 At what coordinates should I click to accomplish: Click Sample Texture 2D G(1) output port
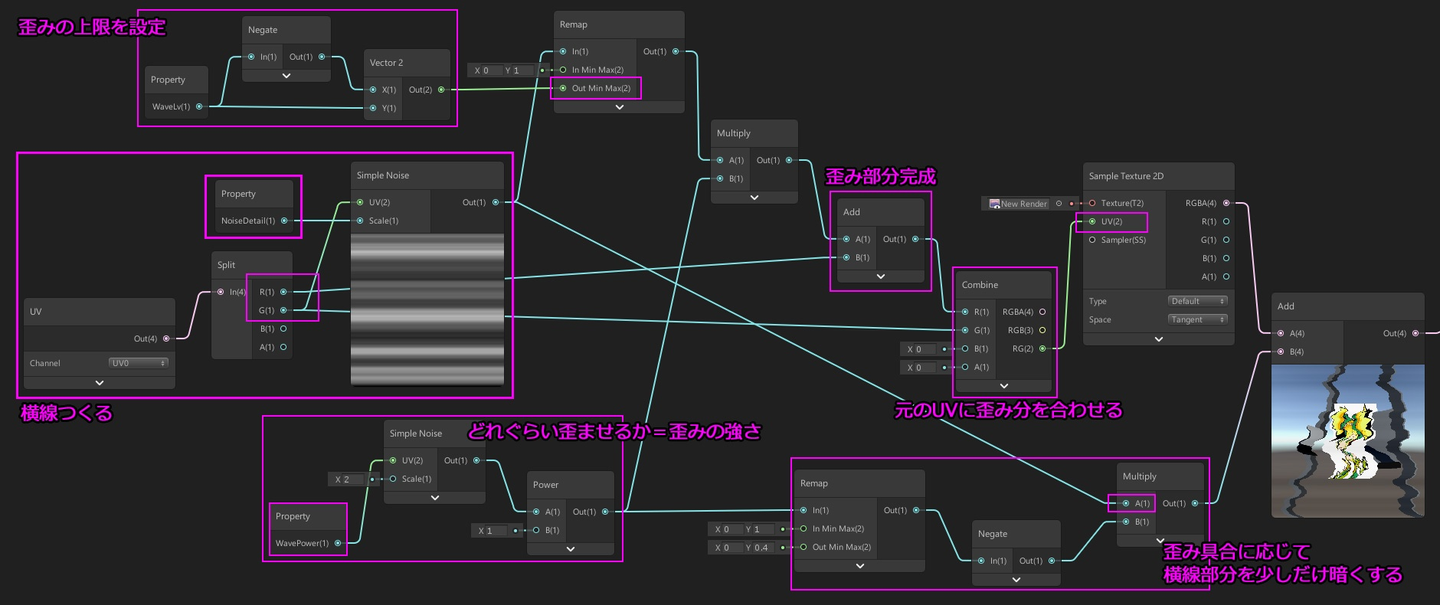click(1226, 239)
